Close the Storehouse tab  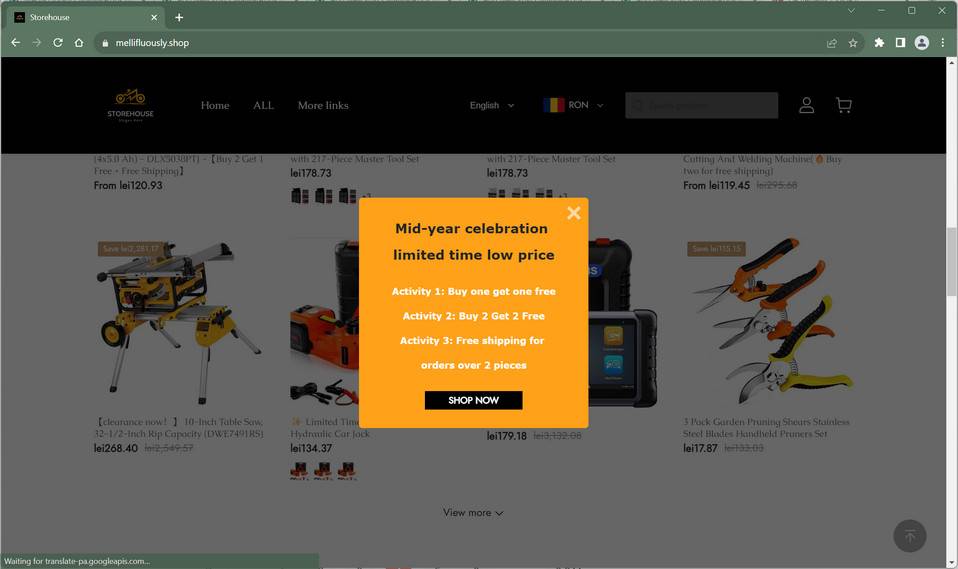[x=154, y=18]
